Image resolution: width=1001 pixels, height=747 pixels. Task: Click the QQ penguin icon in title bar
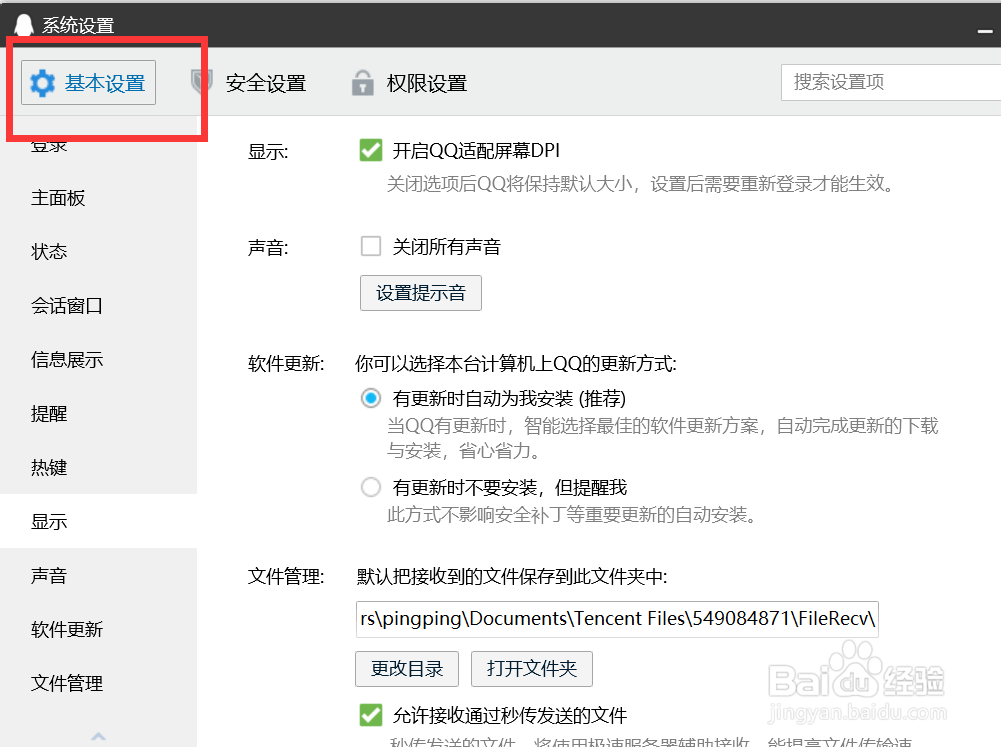pyautogui.click(x=24, y=25)
